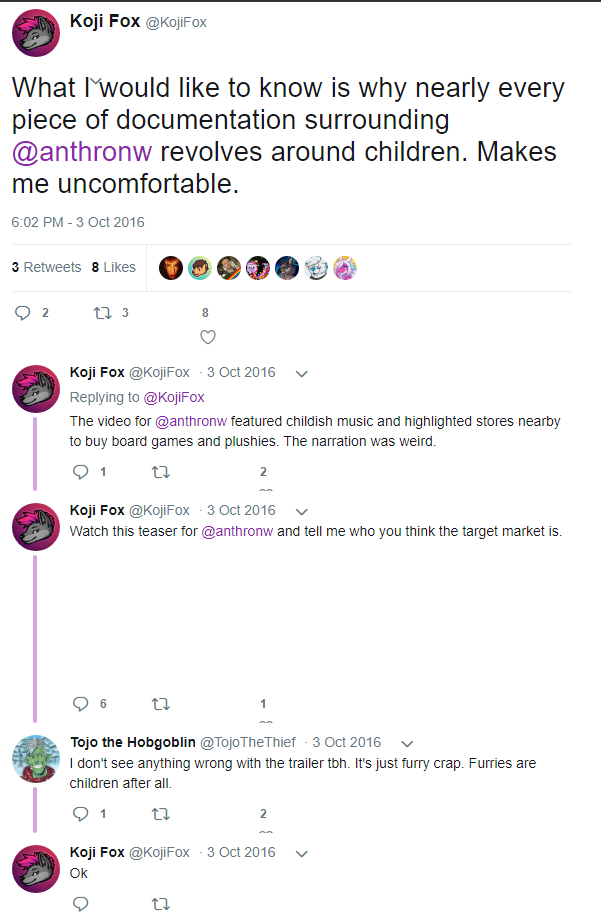Retweet the teaser target market tweet

[159, 704]
